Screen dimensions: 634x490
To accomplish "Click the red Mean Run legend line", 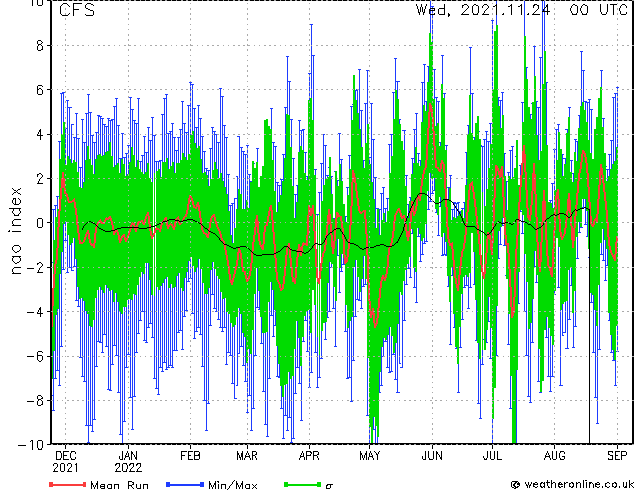I will [68, 484].
